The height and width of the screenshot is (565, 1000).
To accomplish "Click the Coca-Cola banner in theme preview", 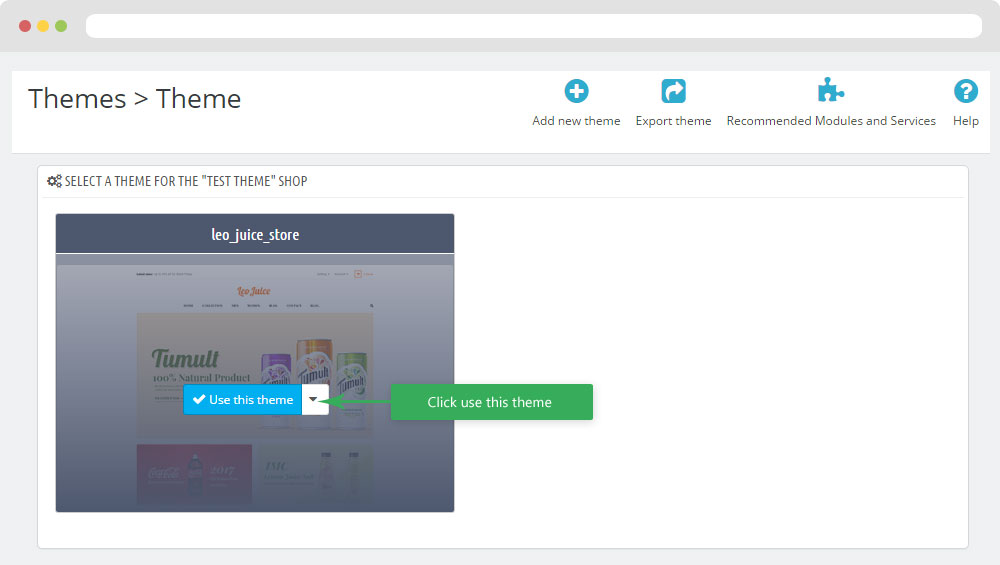I will tap(194, 473).
